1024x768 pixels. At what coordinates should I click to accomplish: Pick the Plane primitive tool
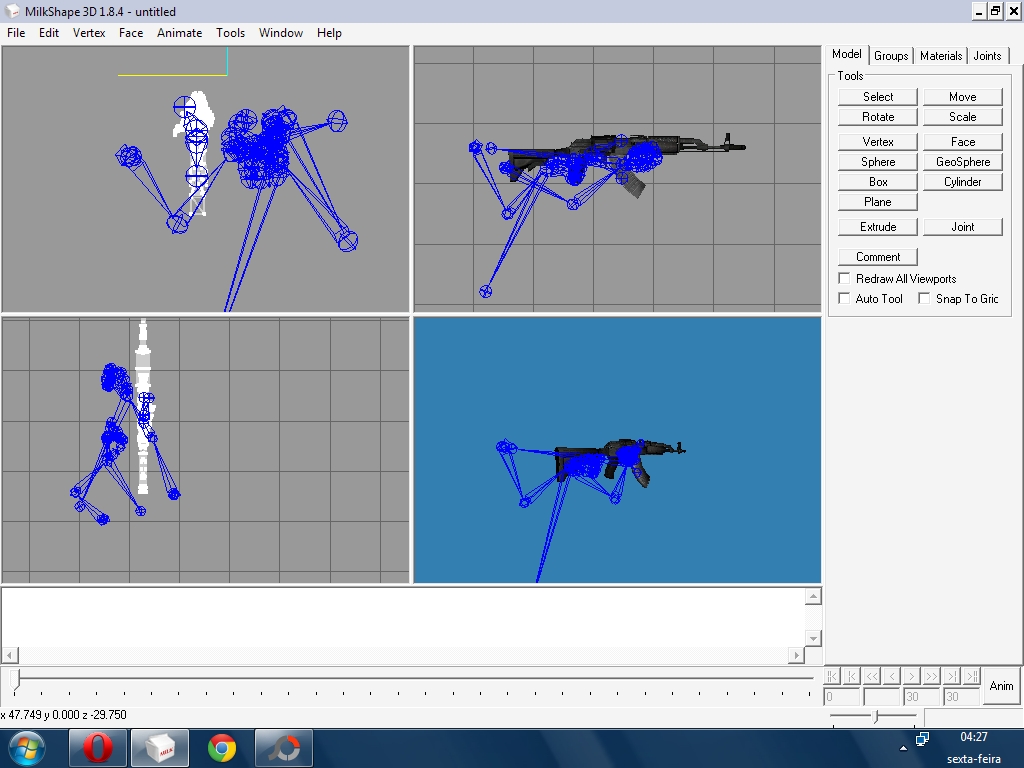click(x=878, y=202)
